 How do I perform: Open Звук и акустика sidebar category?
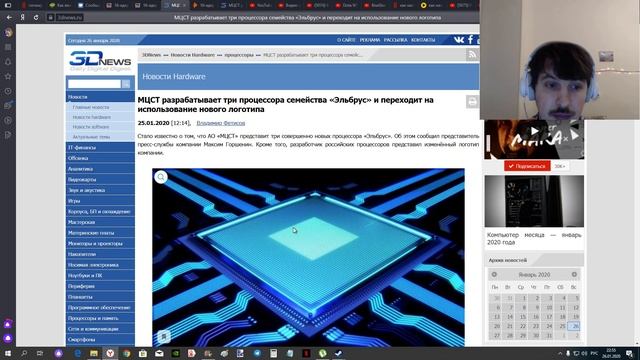click(x=100, y=190)
